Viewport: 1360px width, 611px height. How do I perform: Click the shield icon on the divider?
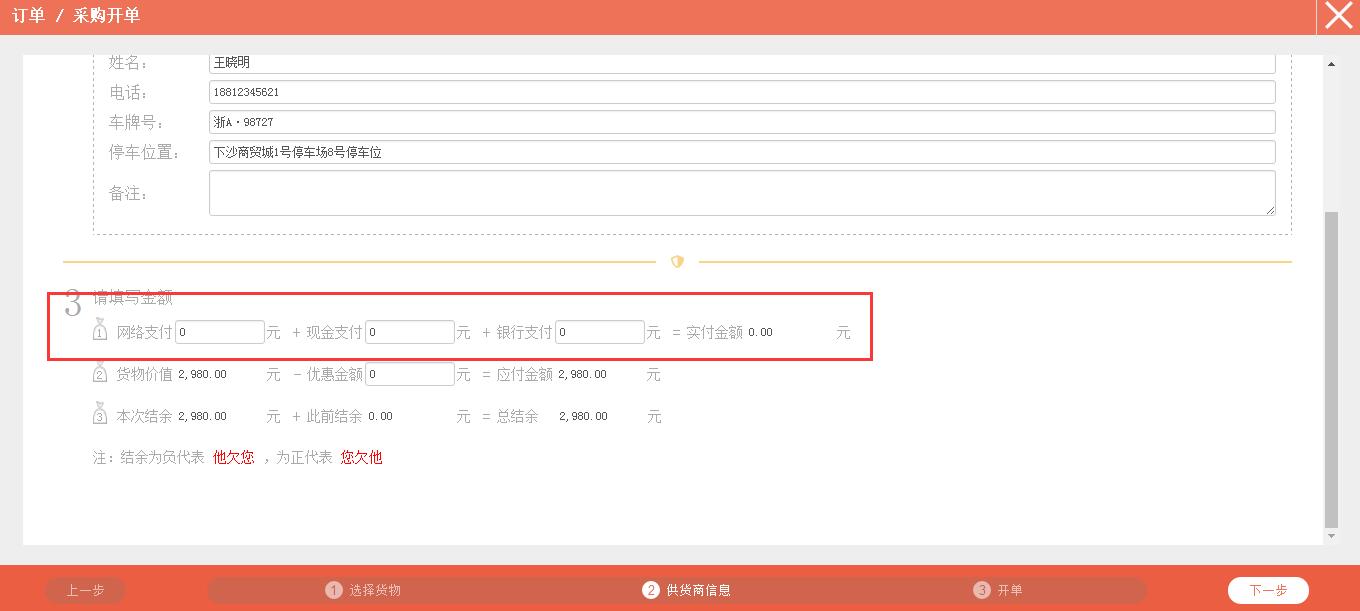click(677, 262)
